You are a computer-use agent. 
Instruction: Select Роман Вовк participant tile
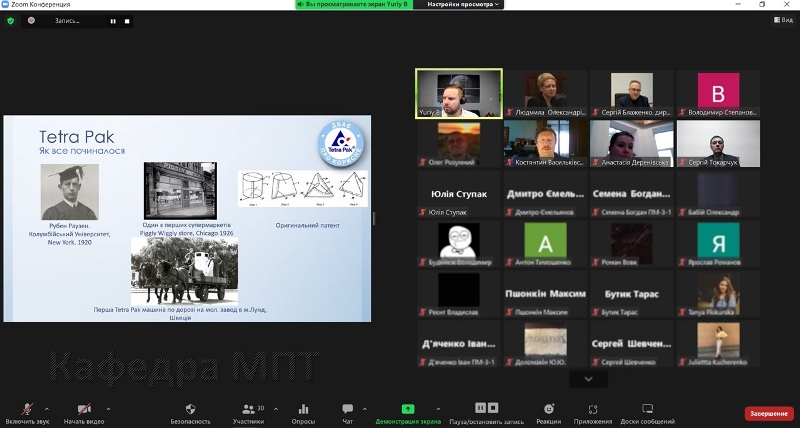(x=632, y=244)
